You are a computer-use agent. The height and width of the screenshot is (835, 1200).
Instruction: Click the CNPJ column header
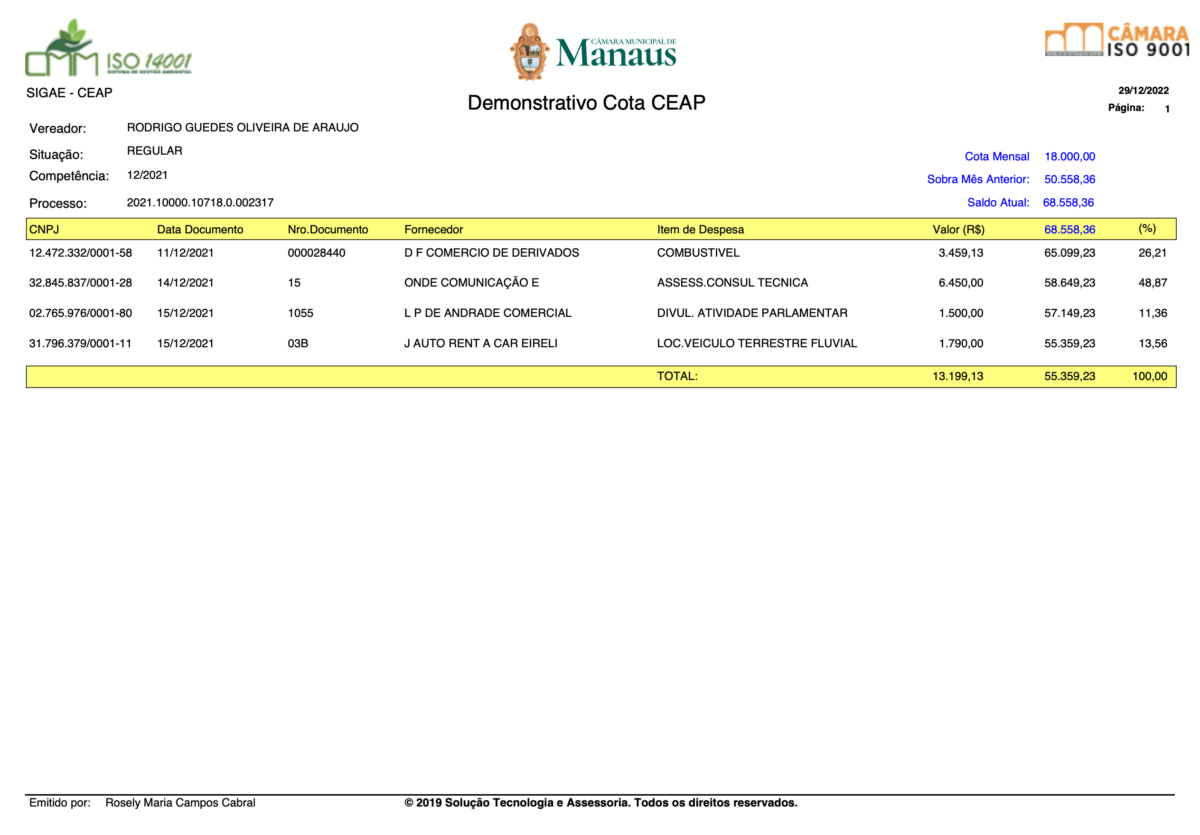44,229
